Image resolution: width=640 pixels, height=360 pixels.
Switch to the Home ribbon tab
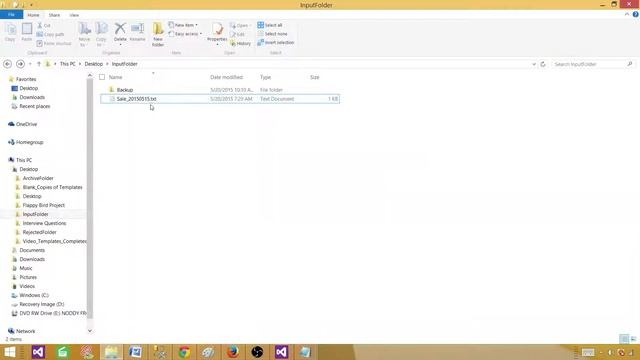(33, 15)
